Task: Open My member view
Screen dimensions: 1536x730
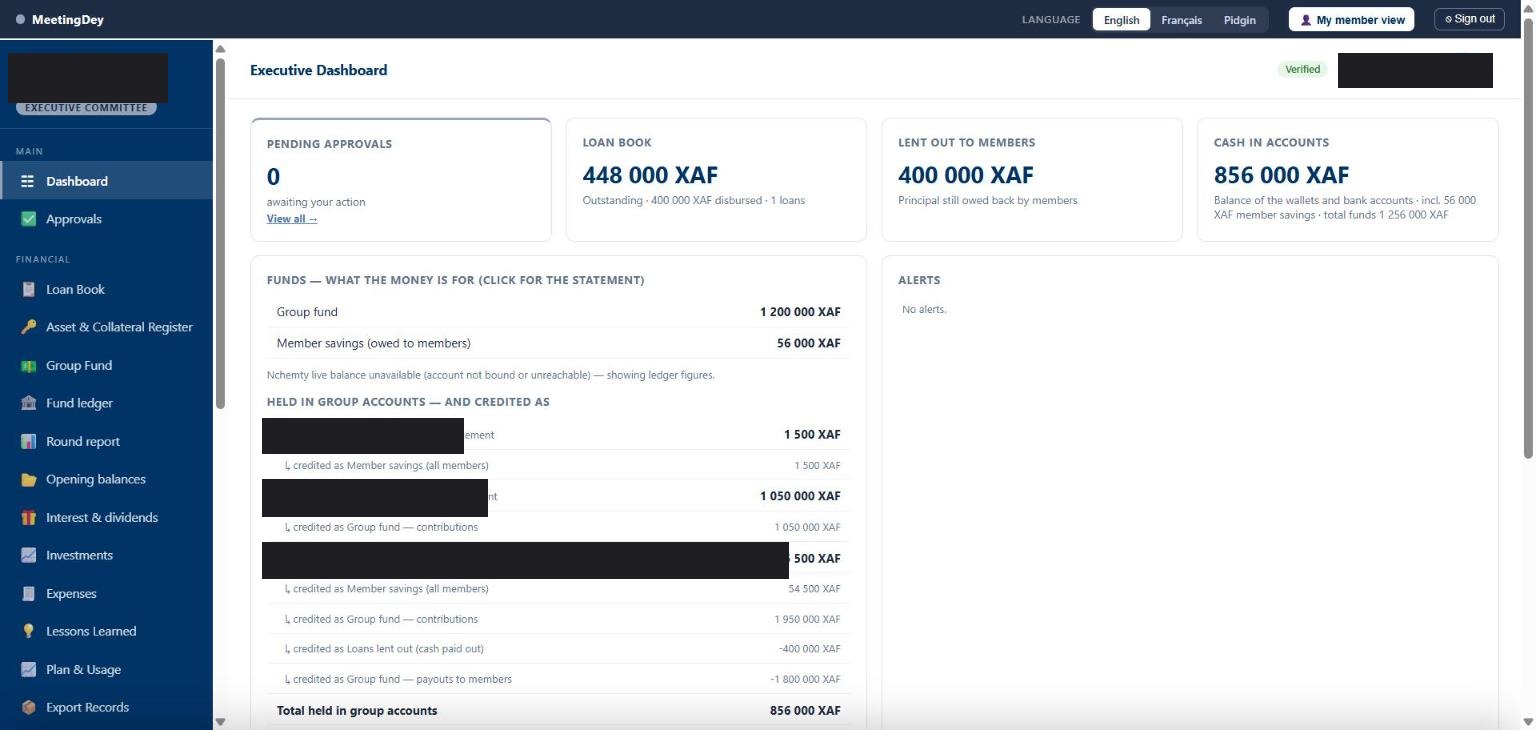Action: pos(1351,19)
